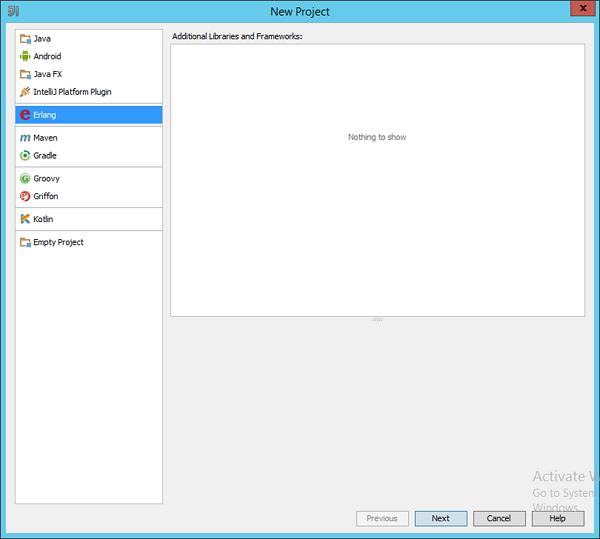Click the disabled Previous button
The width and height of the screenshot is (600, 539).
click(x=382, y=518)
